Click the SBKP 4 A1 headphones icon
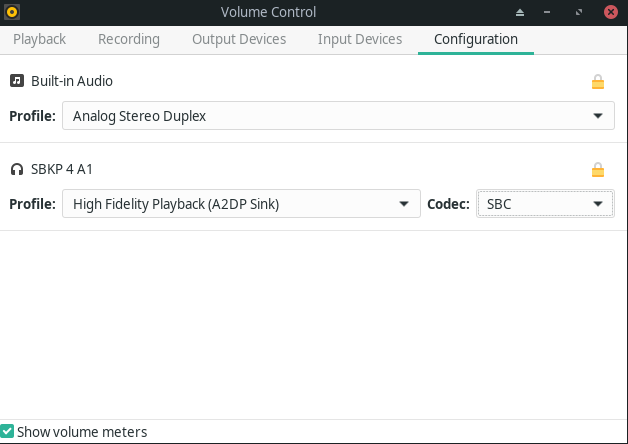The height and width of the screenshot is (444, 628). tap(17, 169)
